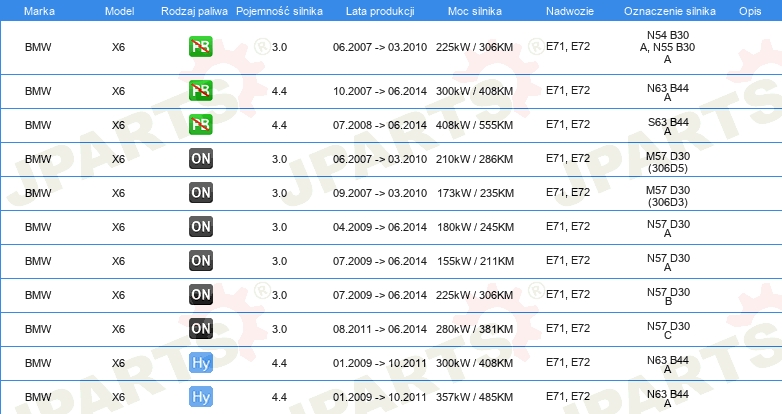Click engine code M57 D30 (306D3)

point(667,196)
